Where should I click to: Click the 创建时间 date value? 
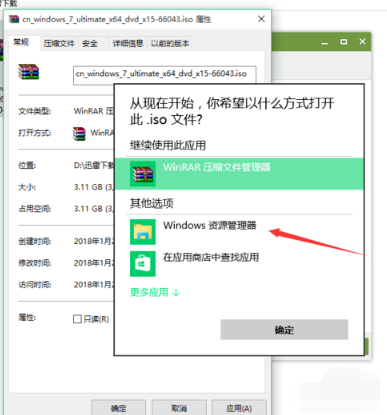pos(94,241)
